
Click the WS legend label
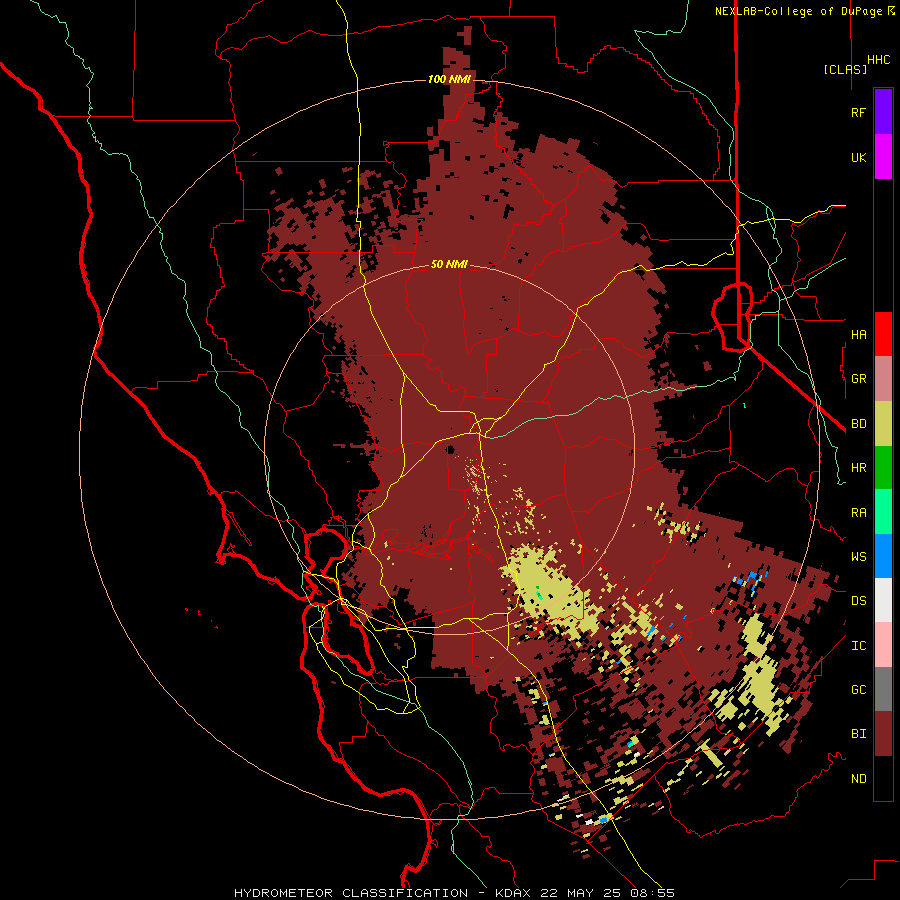858,556
